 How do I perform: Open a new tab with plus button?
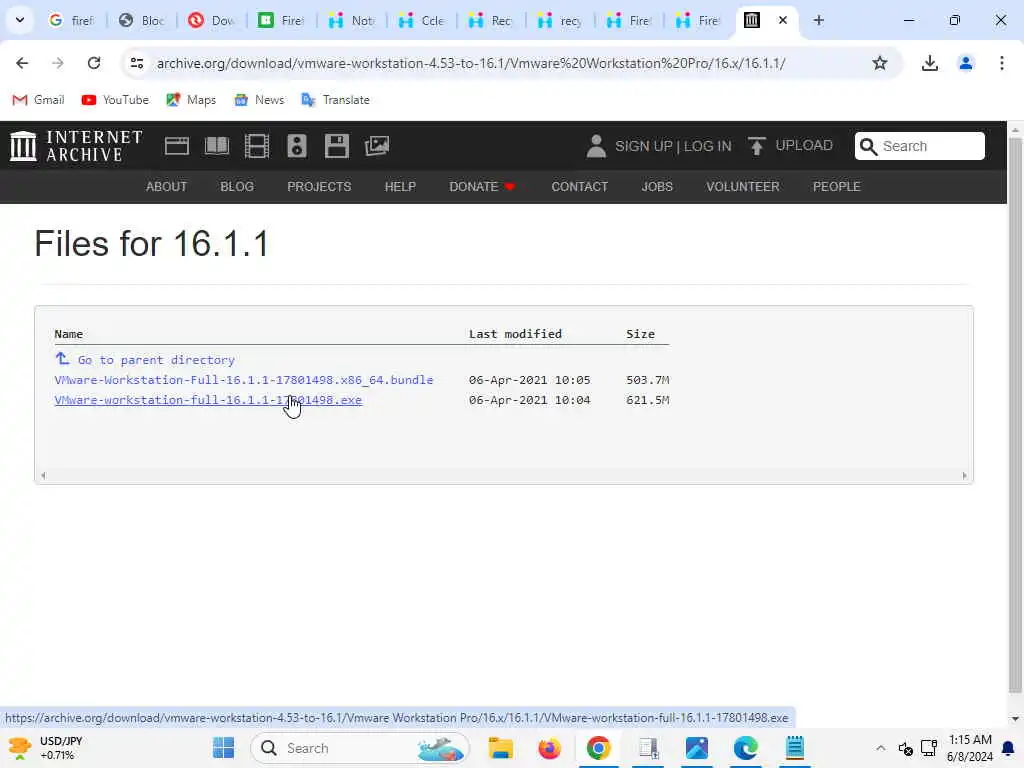coord(818,20)
